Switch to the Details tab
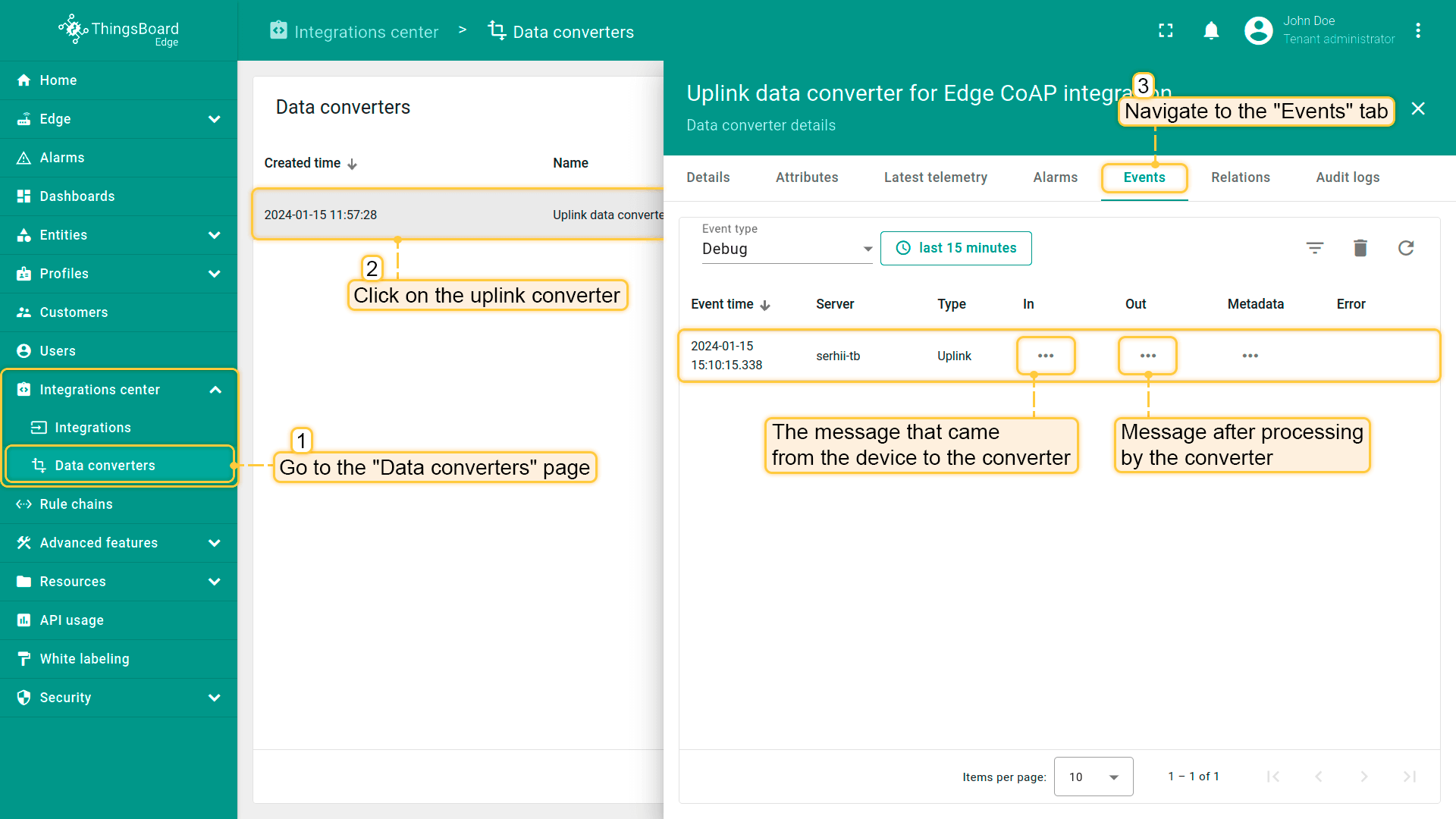This screenshot has height=819, width=1456. click(708, 177)
